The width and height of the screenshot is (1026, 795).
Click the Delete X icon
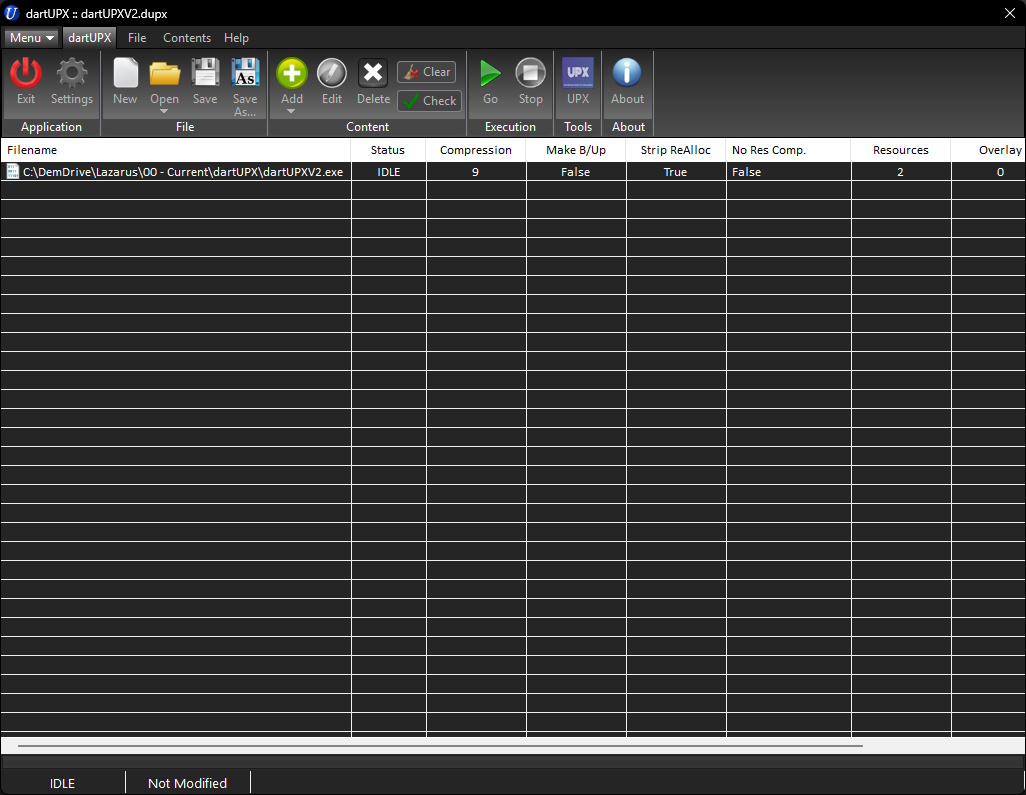(x=373, y=73)
